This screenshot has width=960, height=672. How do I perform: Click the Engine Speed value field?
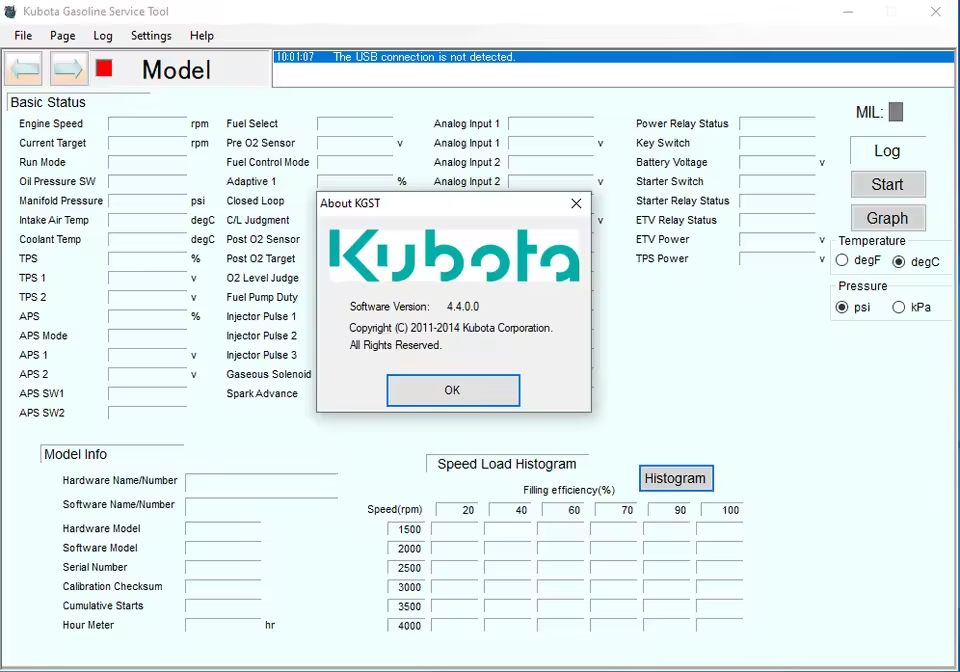(148, 124)
